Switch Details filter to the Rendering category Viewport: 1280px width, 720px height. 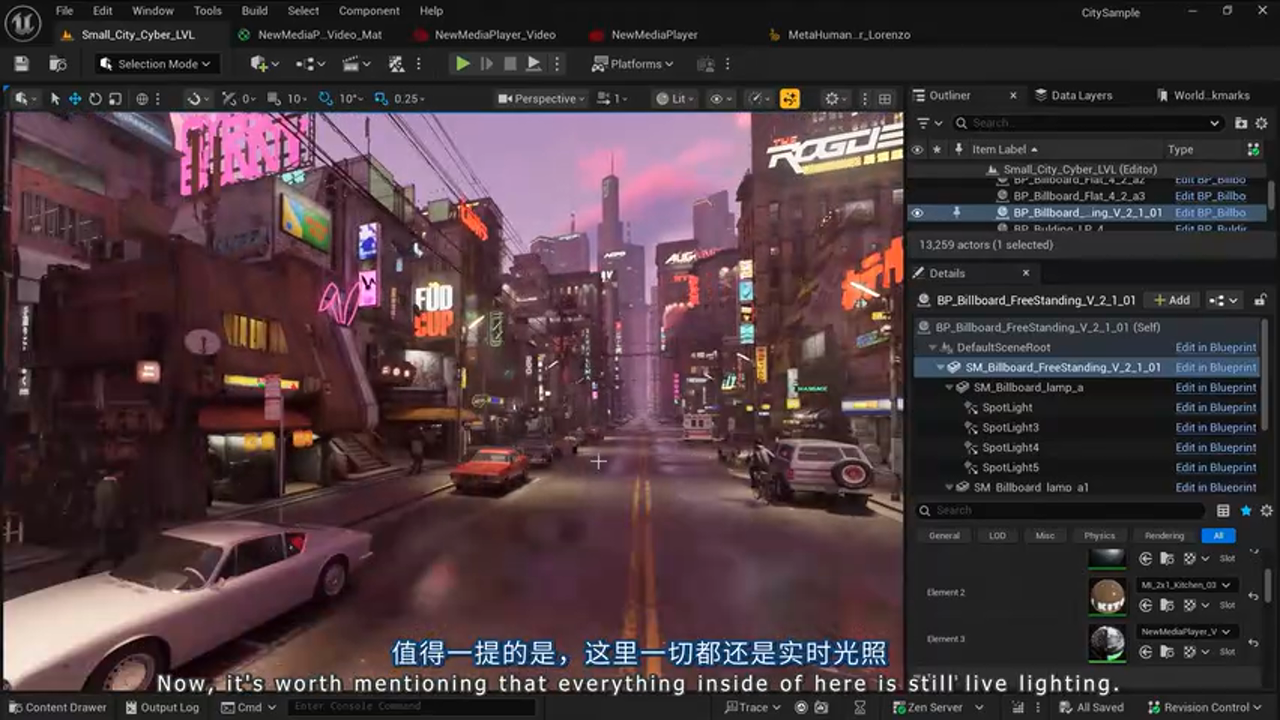click(x=1164, y=535)
